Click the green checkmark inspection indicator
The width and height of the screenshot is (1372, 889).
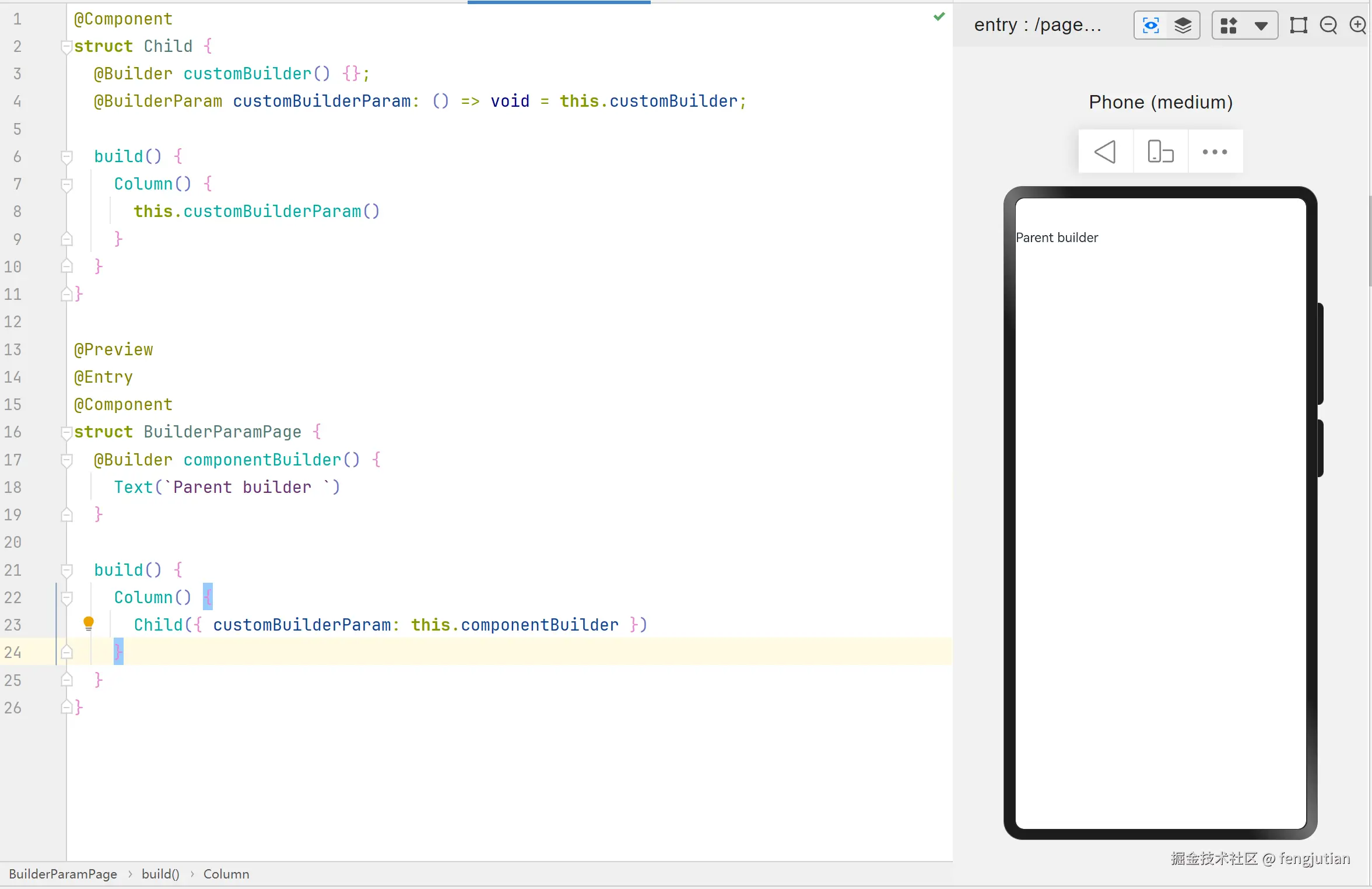(x=939, y=17)
